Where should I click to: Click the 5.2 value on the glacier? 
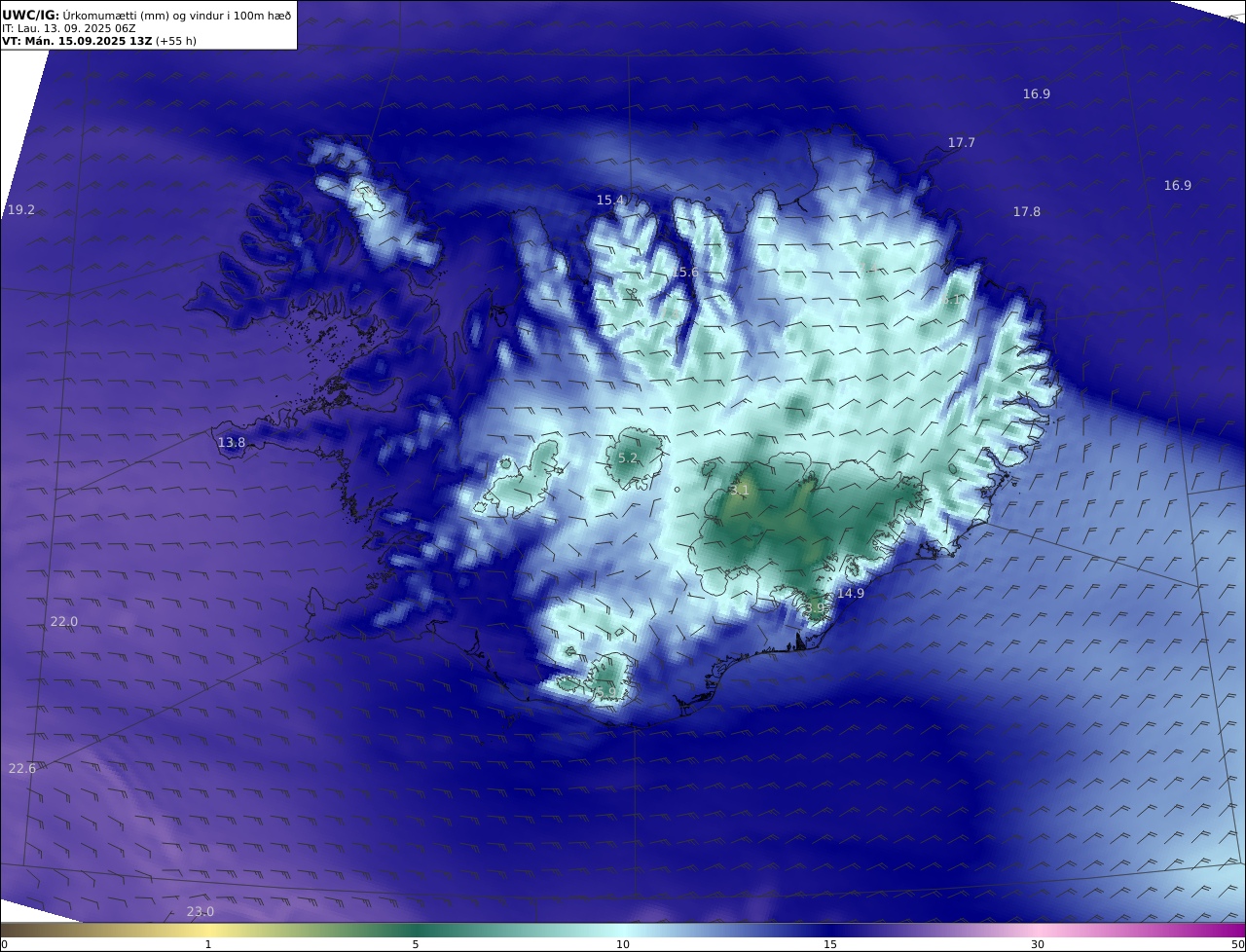(628, 458)
